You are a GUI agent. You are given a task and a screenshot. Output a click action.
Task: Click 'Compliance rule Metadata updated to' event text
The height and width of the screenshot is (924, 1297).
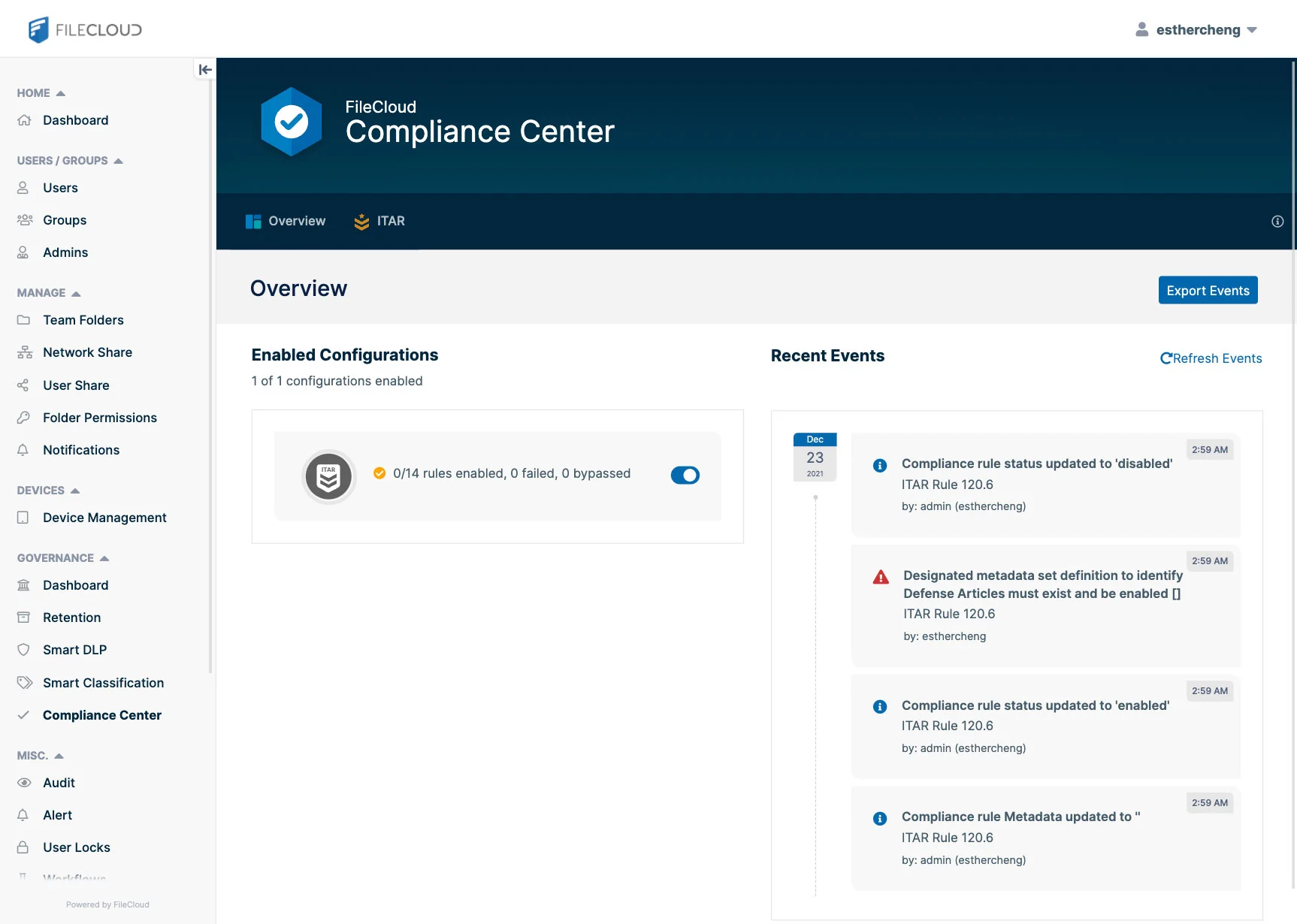[x=1020, y=817]
